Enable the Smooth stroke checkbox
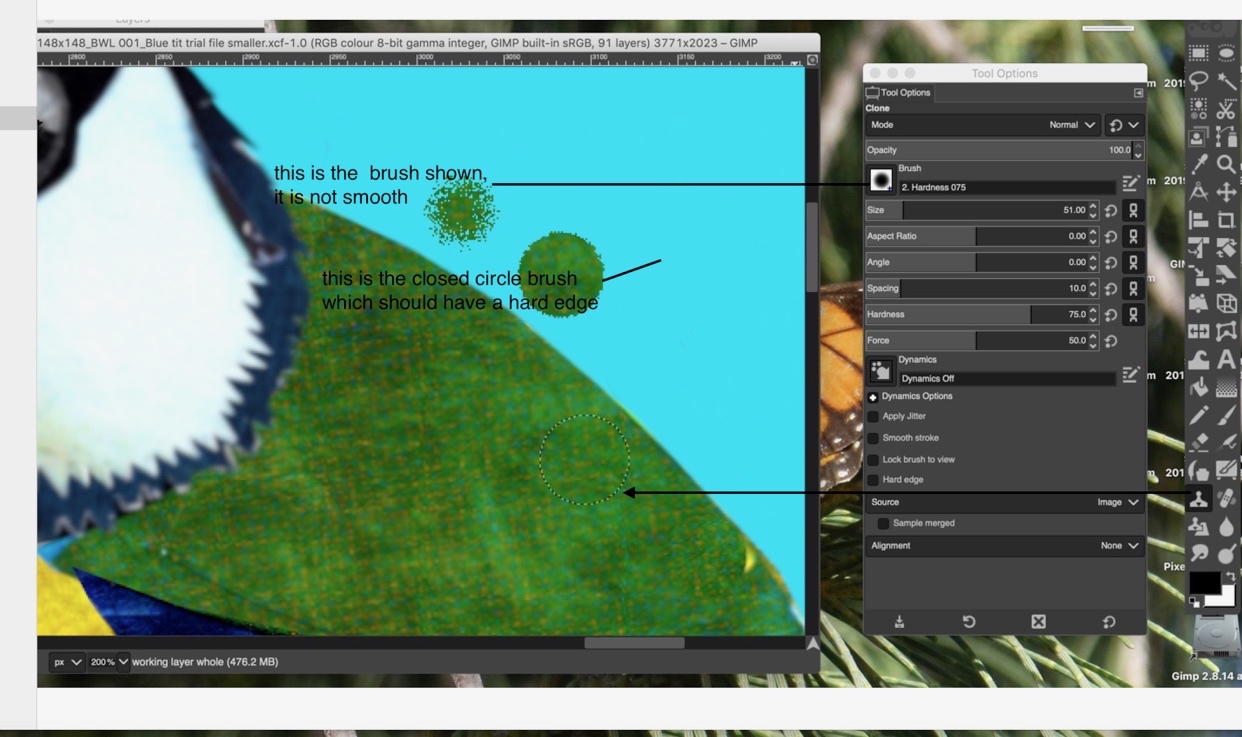Screen dimensions: 1242x737 (873, 438)
